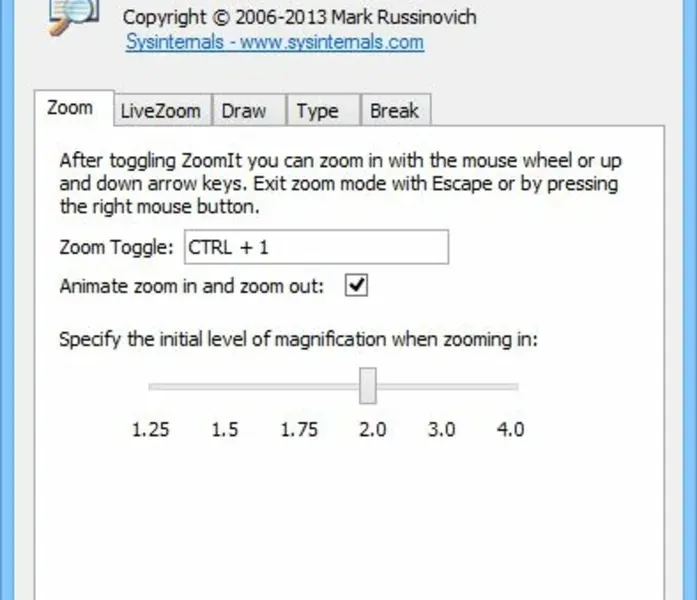Click the 4.0 magnification label
Screen dimensions: 697x600
tap(510, 430)
